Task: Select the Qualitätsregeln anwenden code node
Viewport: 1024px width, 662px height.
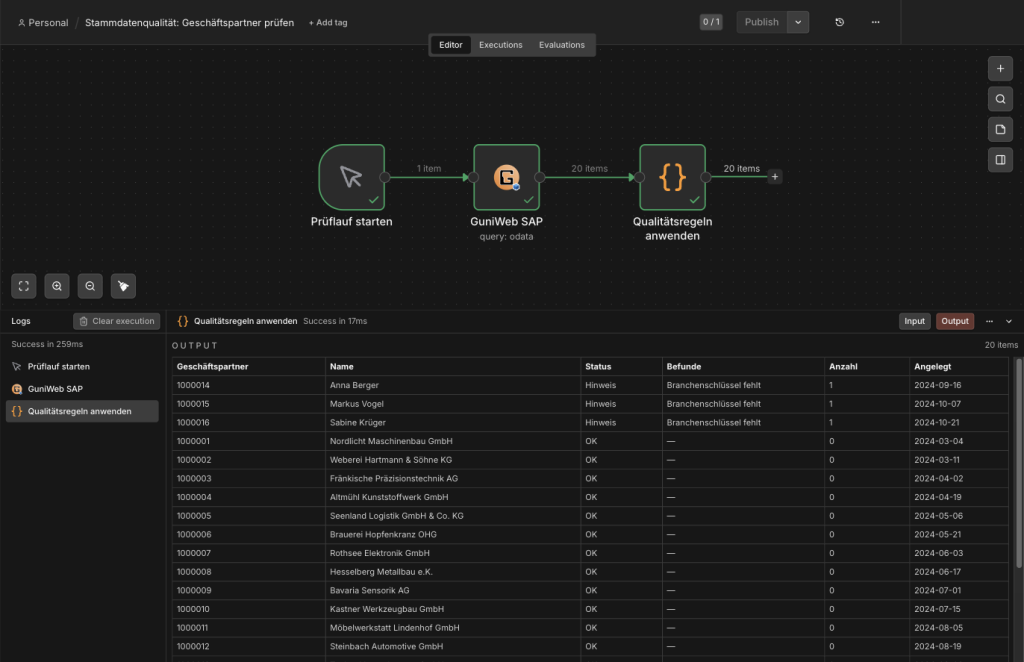Action: [x=672, y=177]
